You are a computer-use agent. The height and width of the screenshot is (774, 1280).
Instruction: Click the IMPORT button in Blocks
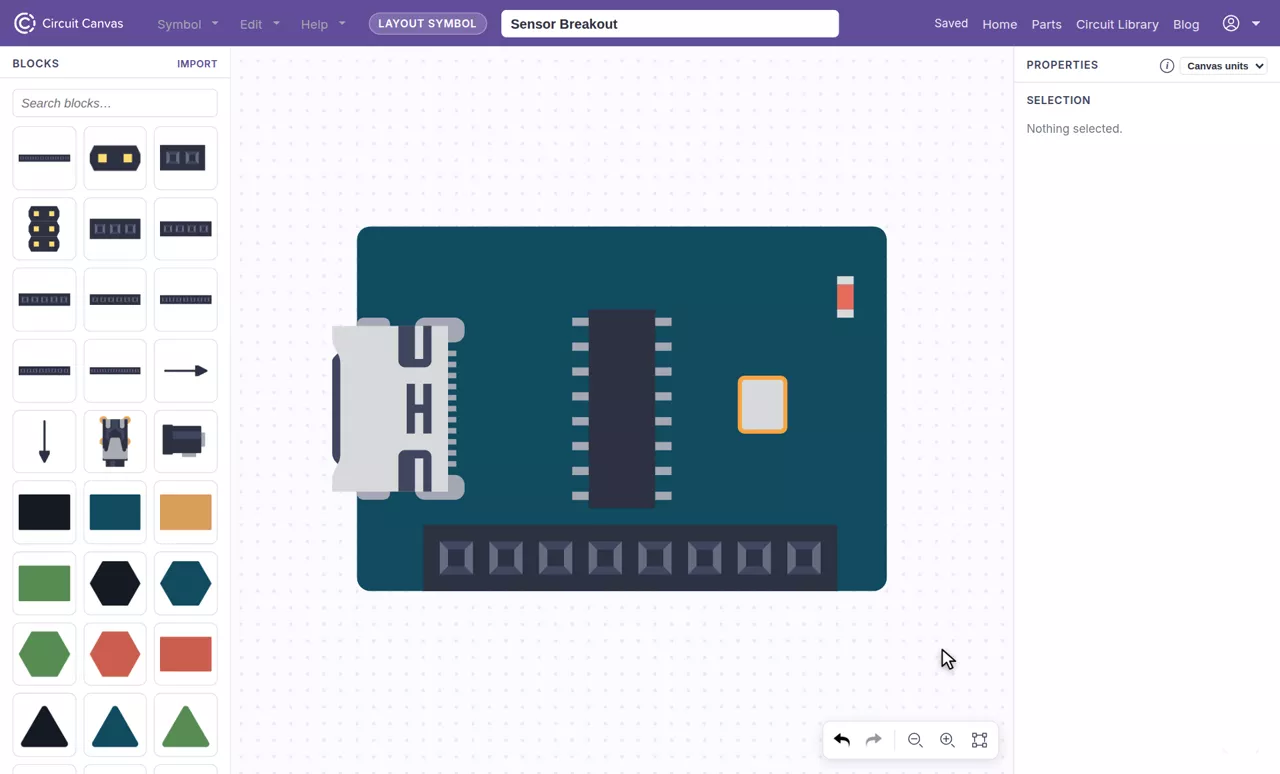tap(197, 64)
